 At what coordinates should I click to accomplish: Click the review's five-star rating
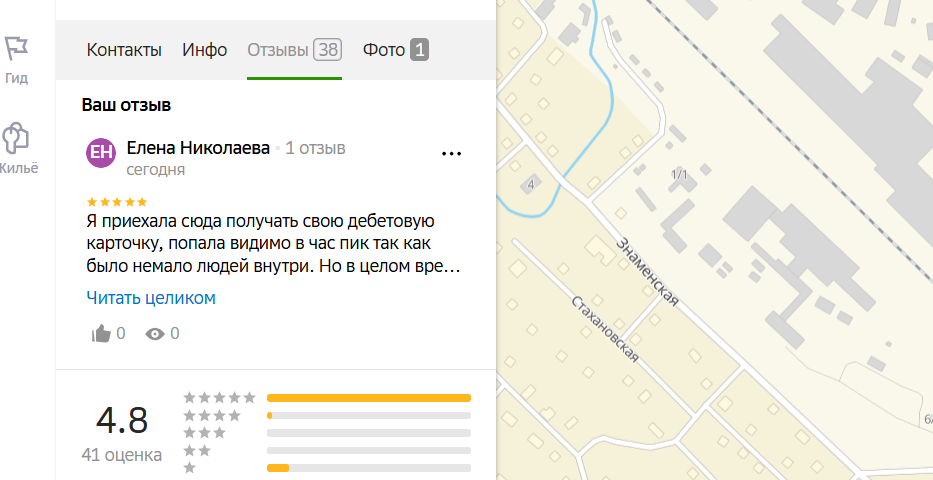[x=117, y=202]
